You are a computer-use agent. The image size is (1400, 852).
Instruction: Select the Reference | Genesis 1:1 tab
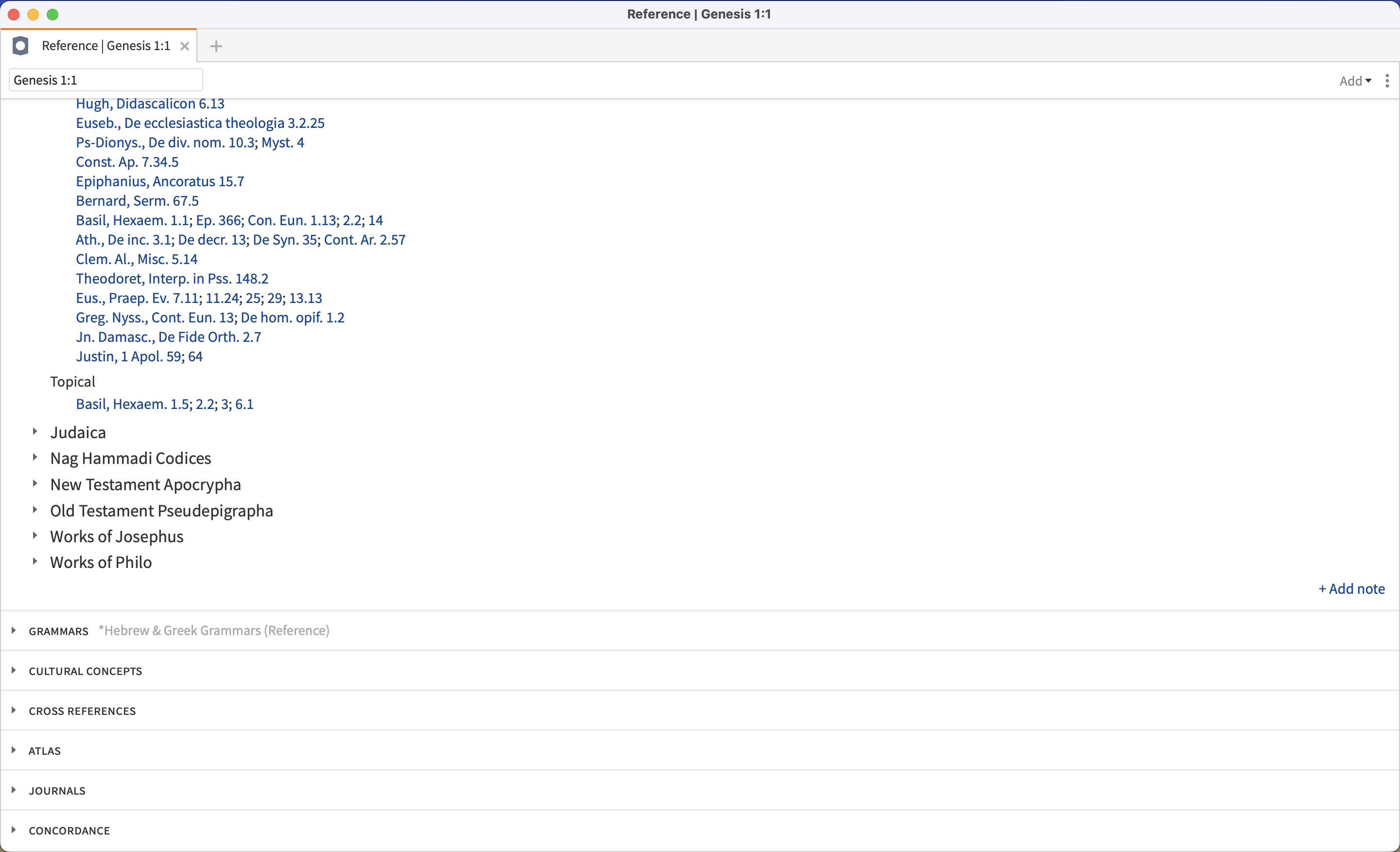pos(105,46)
